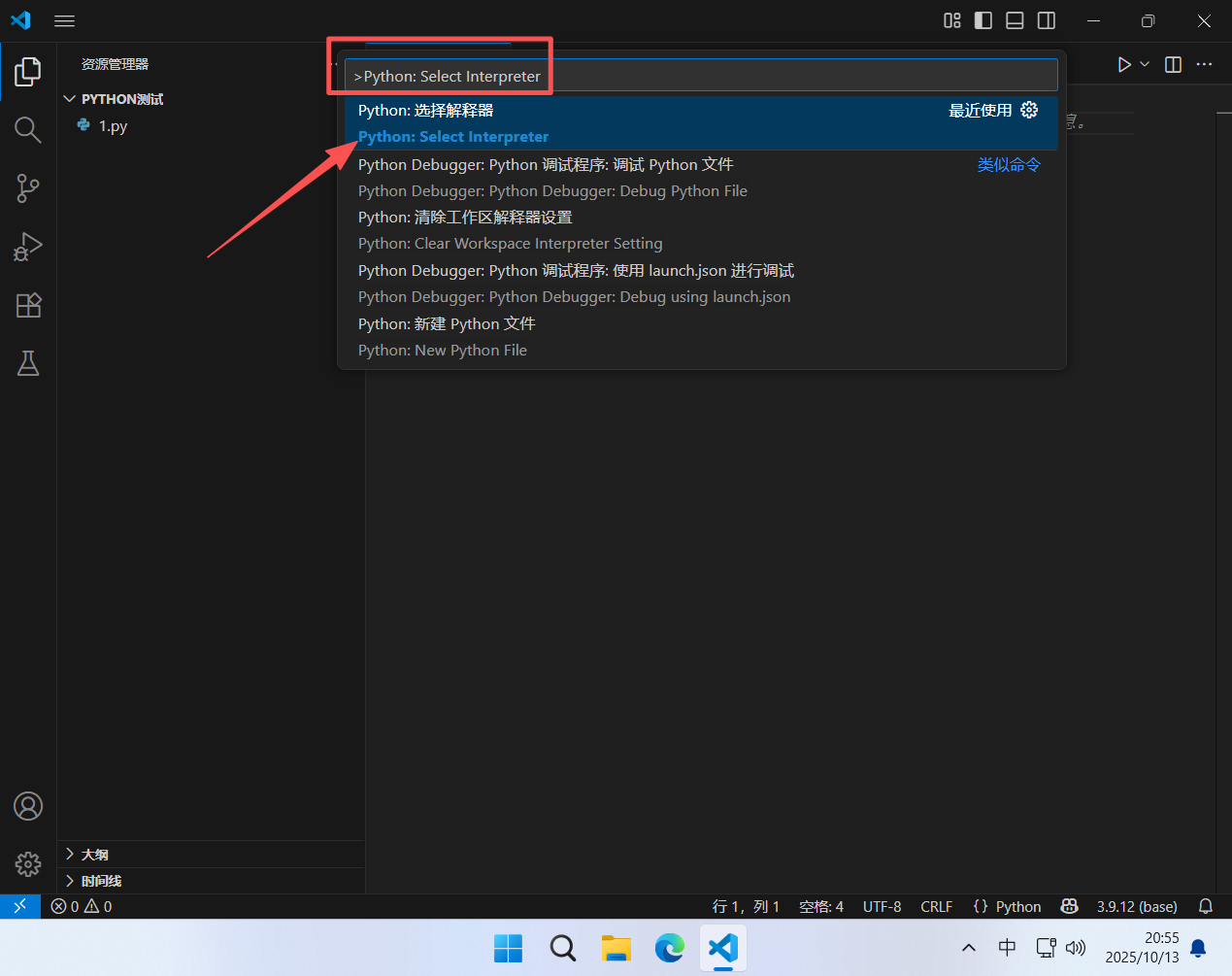This screenshot has width=1232, height=976.
Task: Click the 资源管理器 panel title
Action: point(115,64)
